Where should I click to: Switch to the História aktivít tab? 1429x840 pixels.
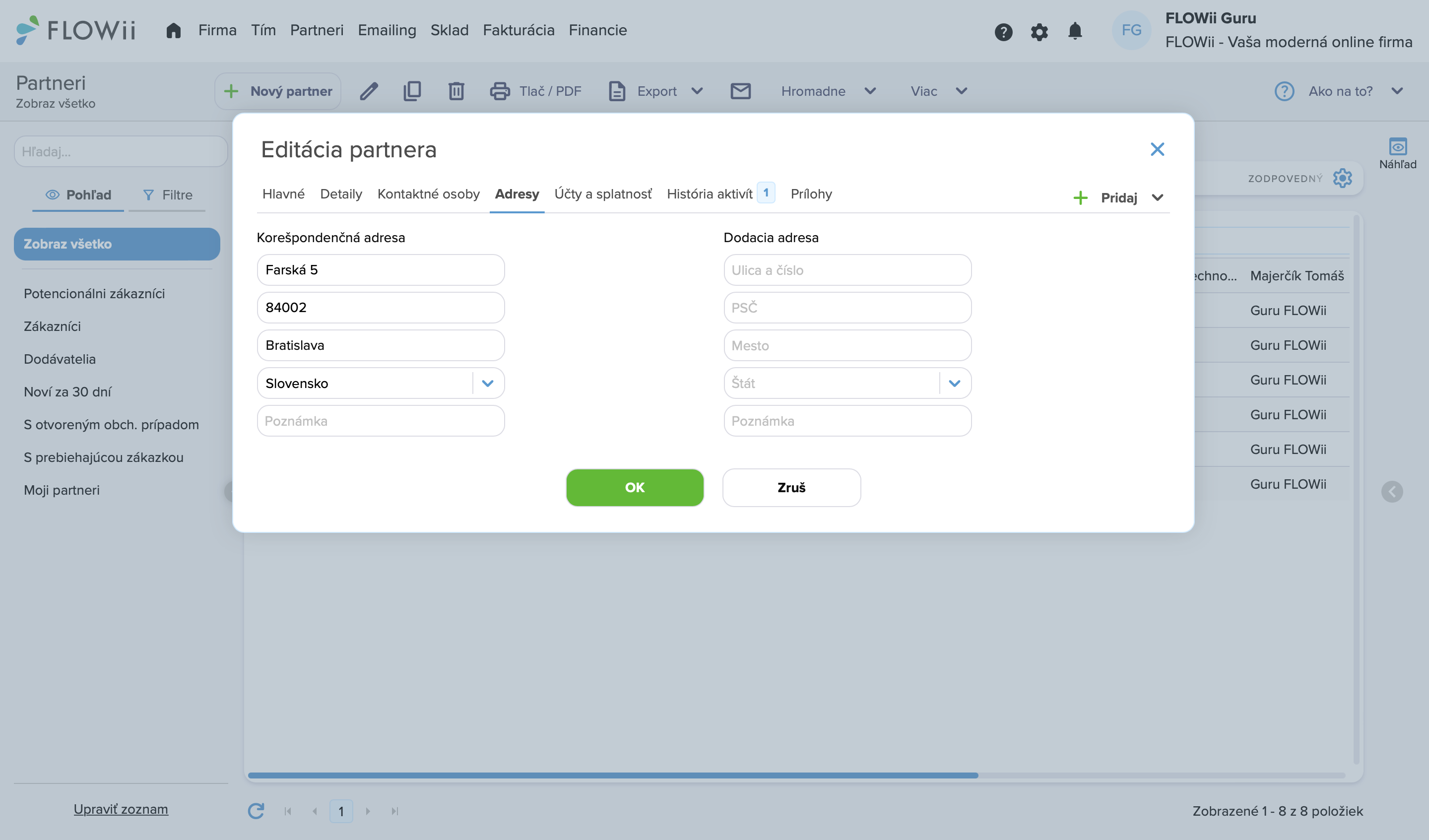pyautogui.click(x=710, y=194)
